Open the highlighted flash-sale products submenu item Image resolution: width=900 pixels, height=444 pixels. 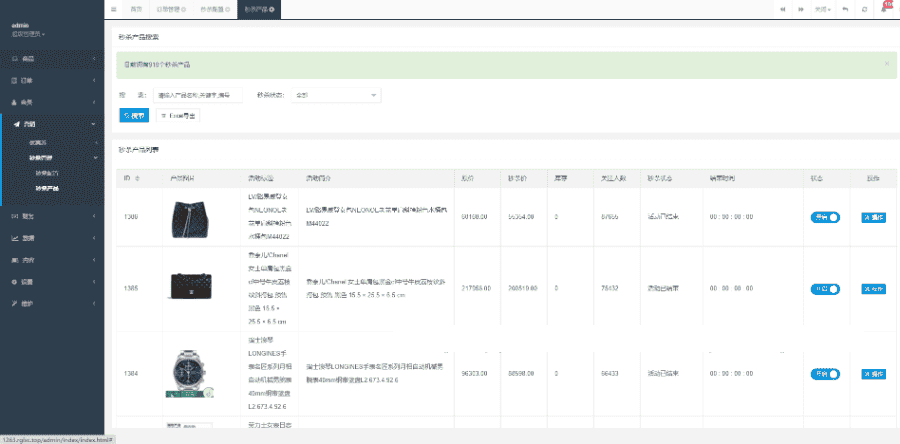pyautogui.click(x=47, y=188)
